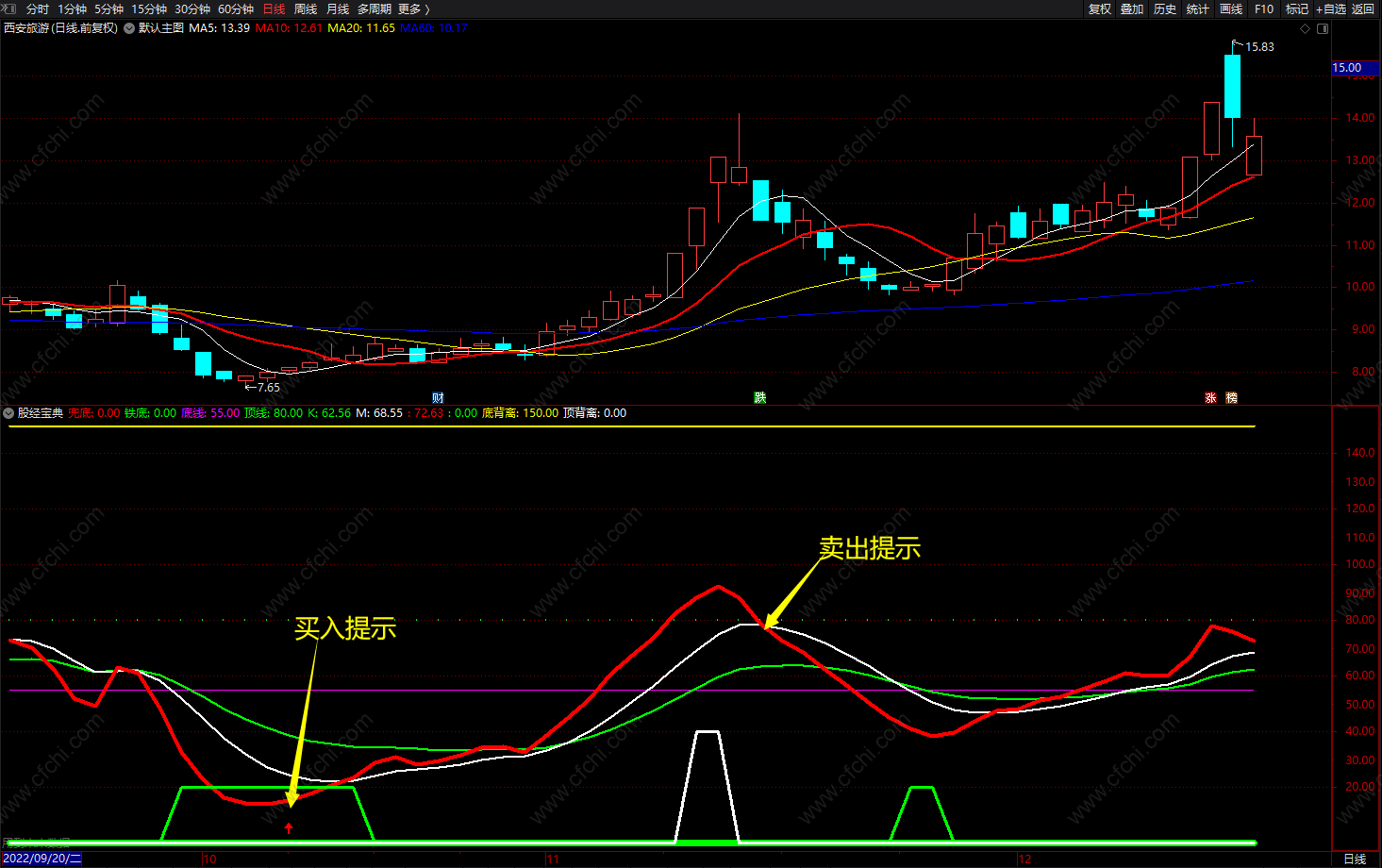1382x868 pixels.
Task: Click the 返回 back button
Action: [x=1363, y=8]
